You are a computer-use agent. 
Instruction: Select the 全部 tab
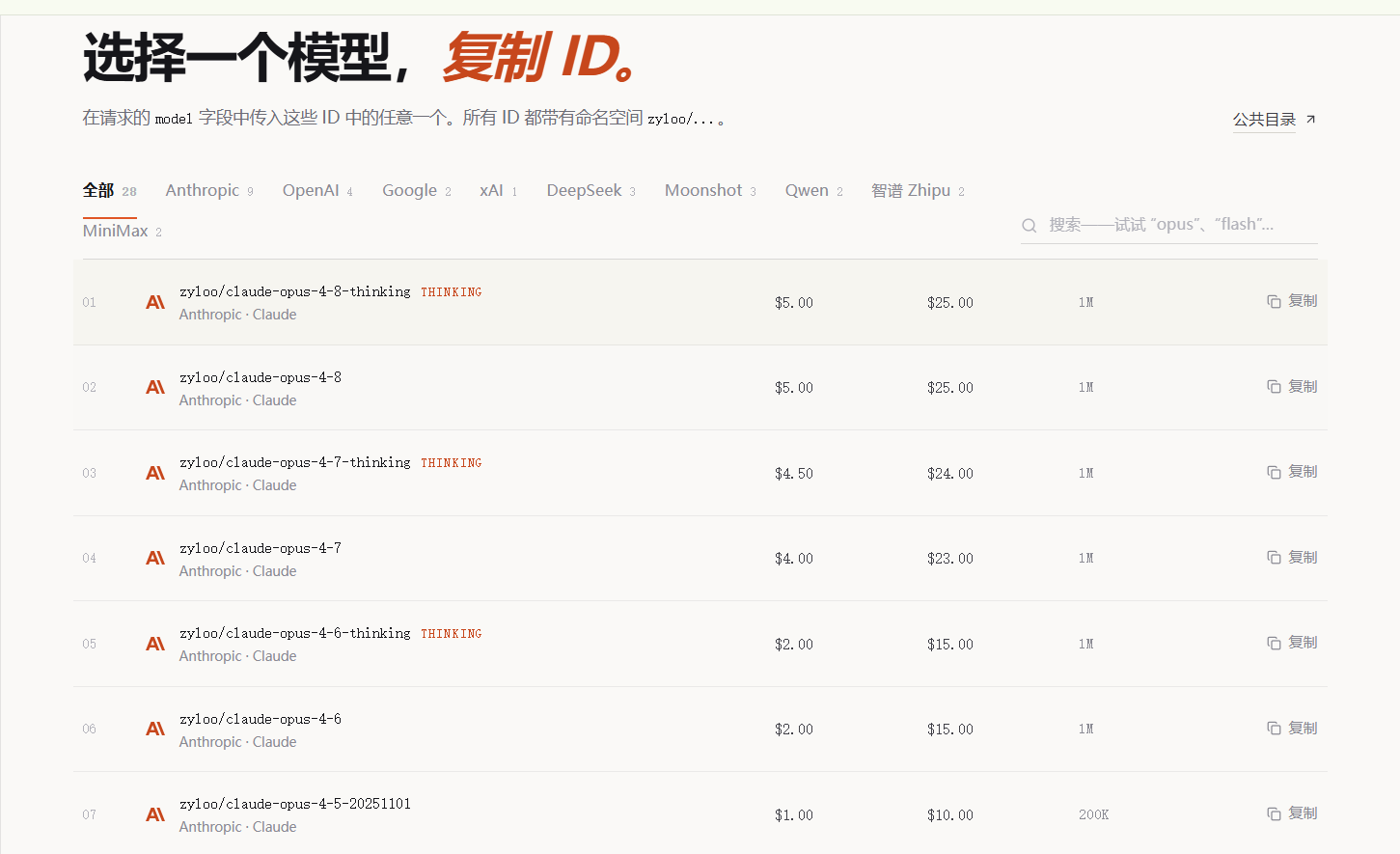(x=109, y=191)
